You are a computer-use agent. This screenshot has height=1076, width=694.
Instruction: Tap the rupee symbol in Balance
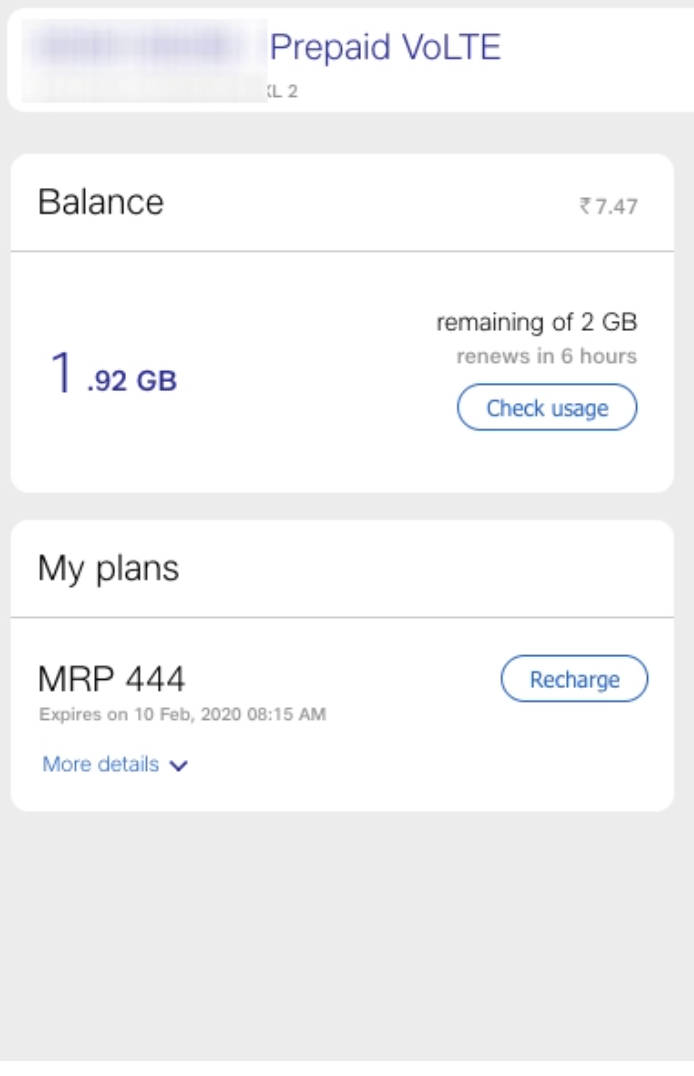[585, 207]
